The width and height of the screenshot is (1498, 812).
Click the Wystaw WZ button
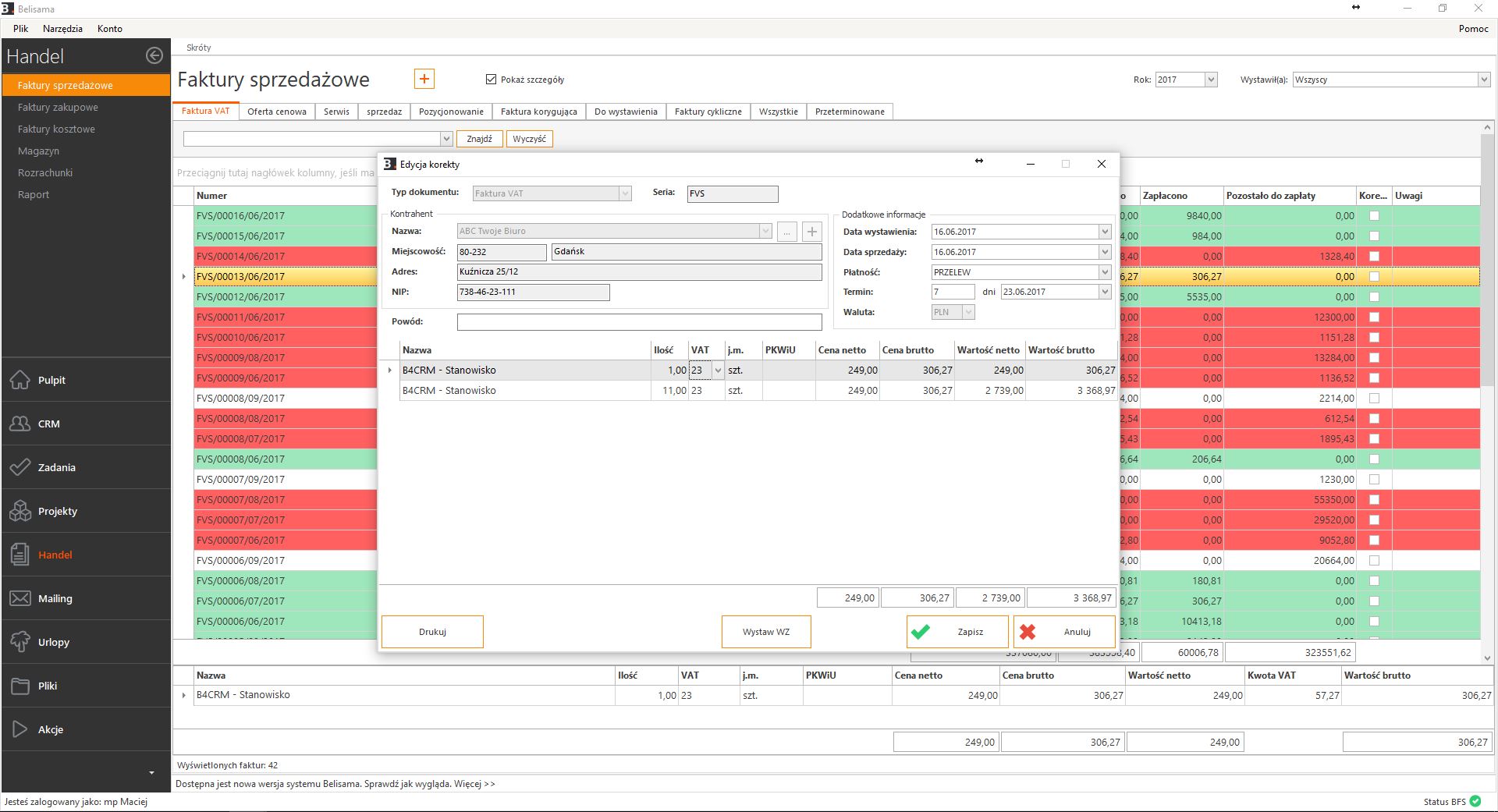765,632
